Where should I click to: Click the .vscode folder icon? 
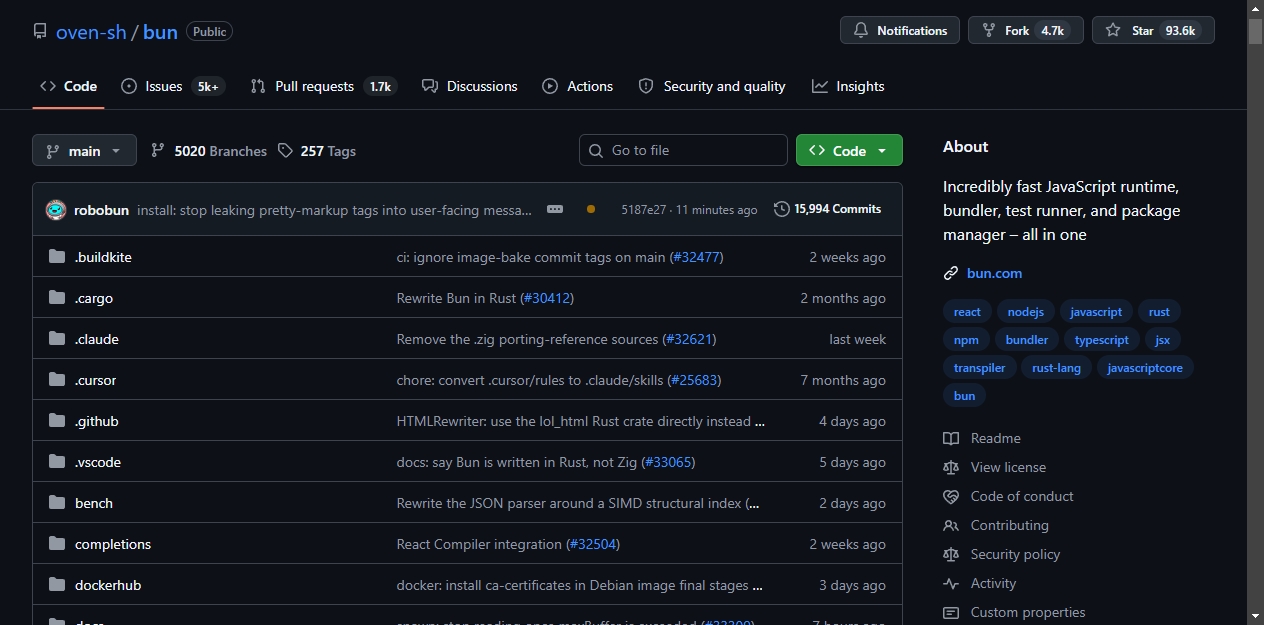pyautogui.click(x=57, y=462)
